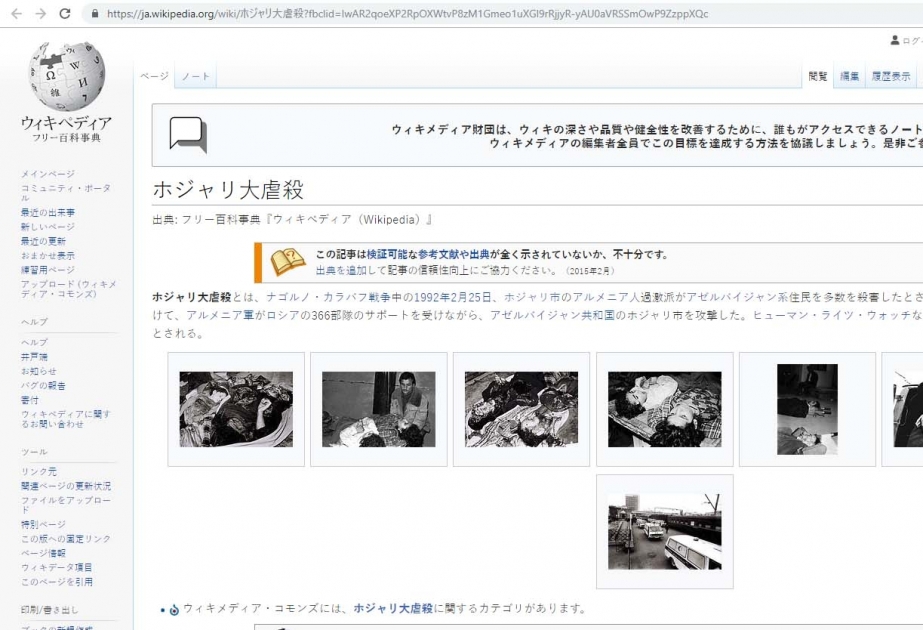Click the browser forward arrow
The image size is (923, 630).
pyautogui.click(x=41, y=14)
